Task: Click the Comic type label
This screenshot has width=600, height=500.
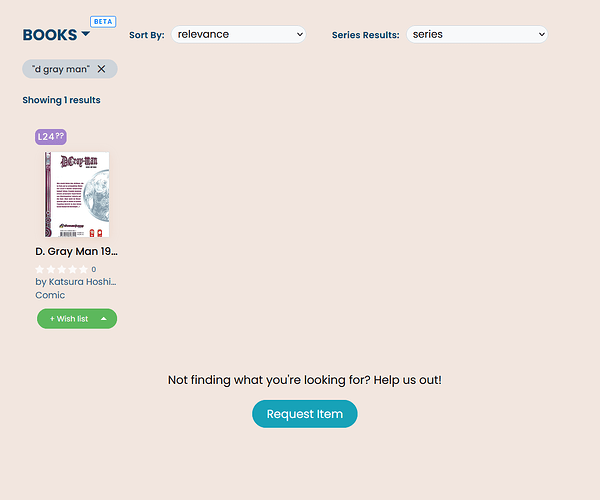Action: (x=50, y=295)
